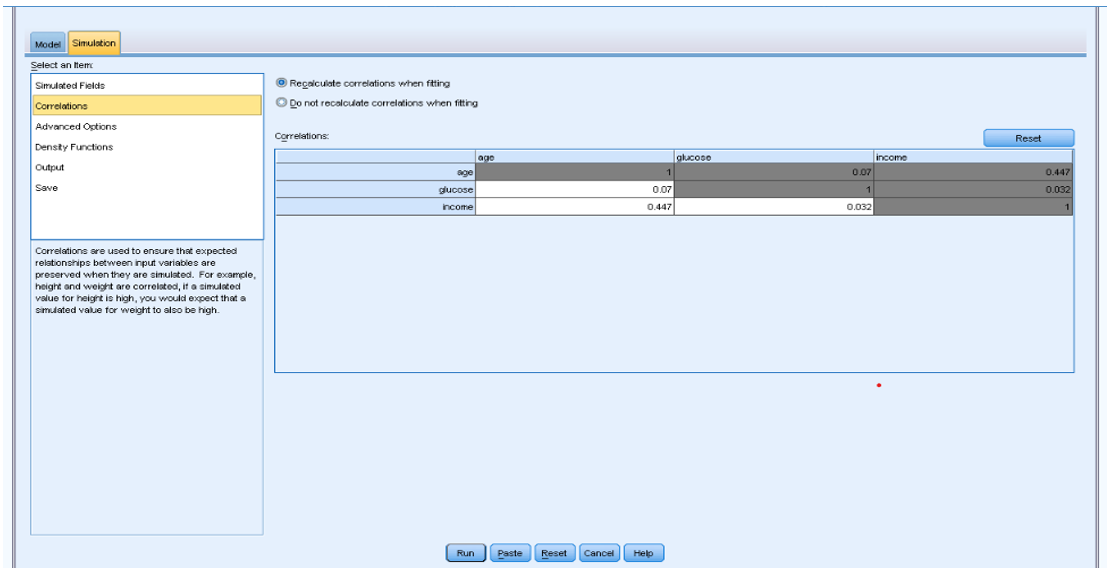Edit the age-glucose correlation value 0.07
Screen dimensions: 1107x579
[575, 188]
